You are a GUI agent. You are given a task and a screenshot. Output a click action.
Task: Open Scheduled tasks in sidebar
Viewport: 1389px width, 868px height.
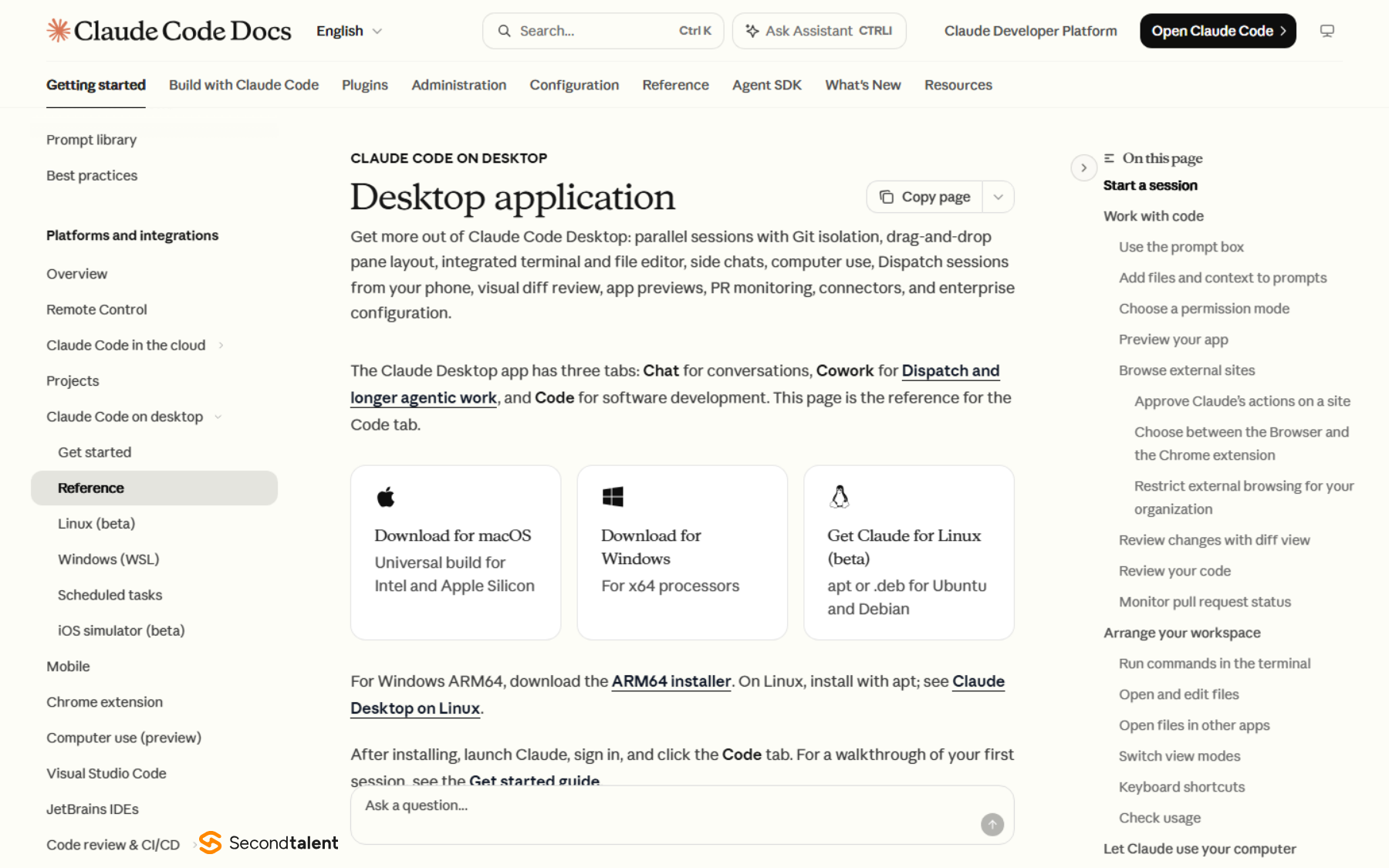tap(110, 595)
